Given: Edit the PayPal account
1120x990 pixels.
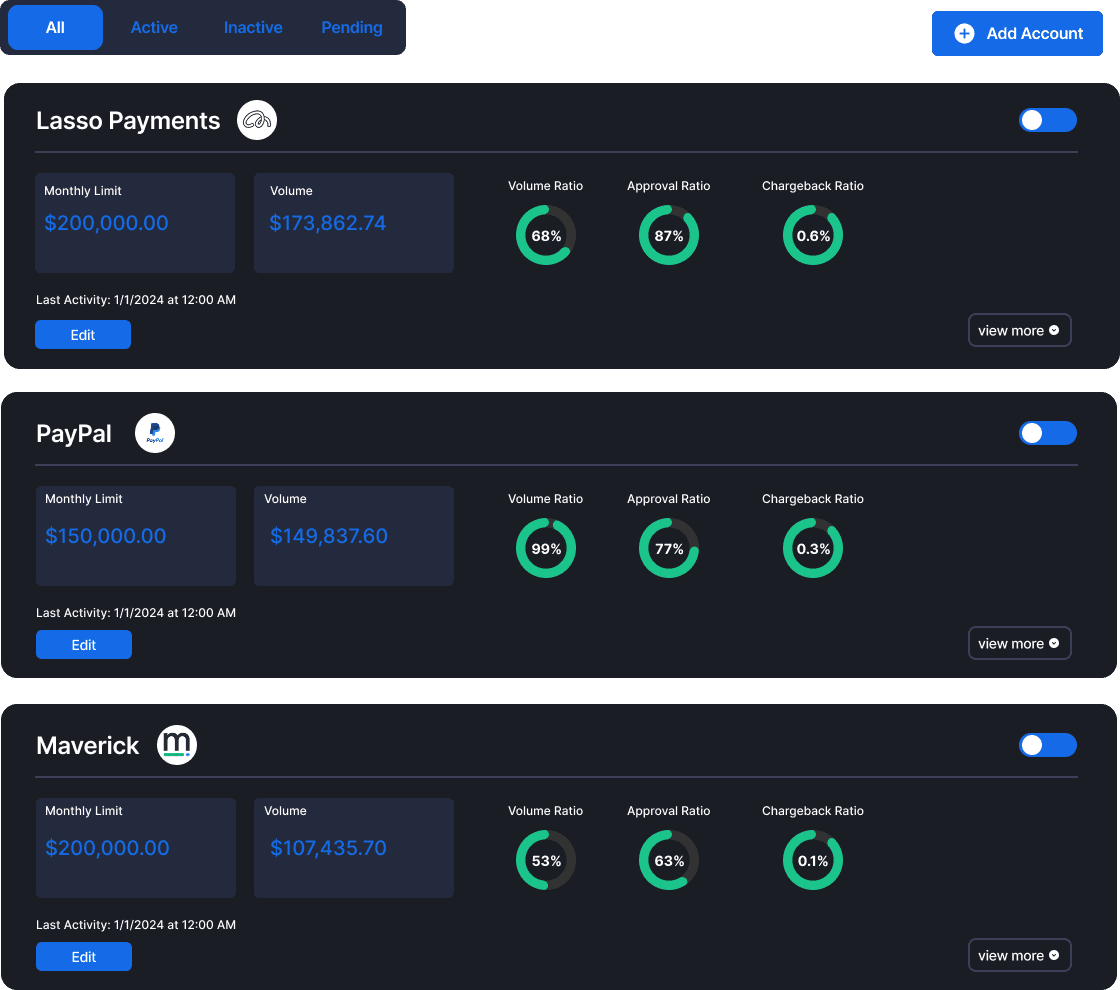Looking at the screenshot, I should tap(84, 644).
